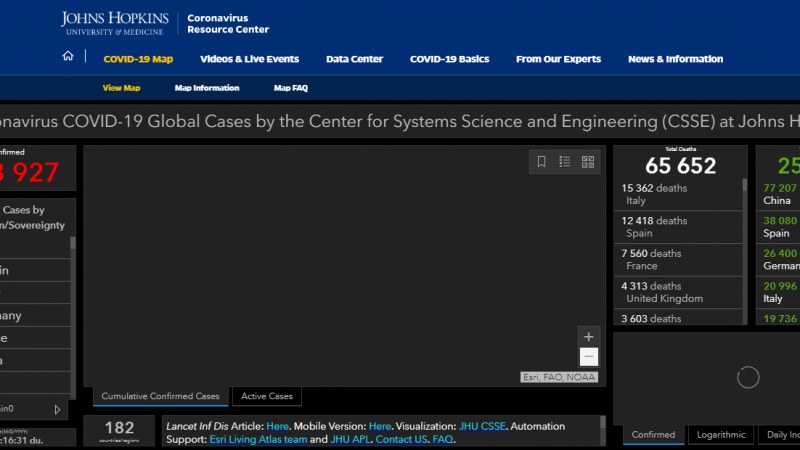Image resolution: width=800 pixels, height=450 pixels.
Task: Open the basemap gallery grid icon
Action: point(588,162)
